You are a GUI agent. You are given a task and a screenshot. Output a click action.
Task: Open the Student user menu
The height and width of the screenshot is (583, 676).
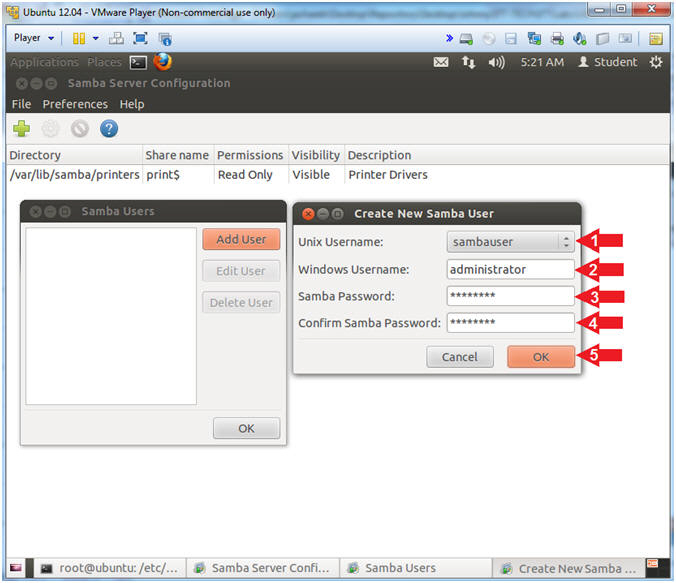pyautogui.click(x=607, y=62)
